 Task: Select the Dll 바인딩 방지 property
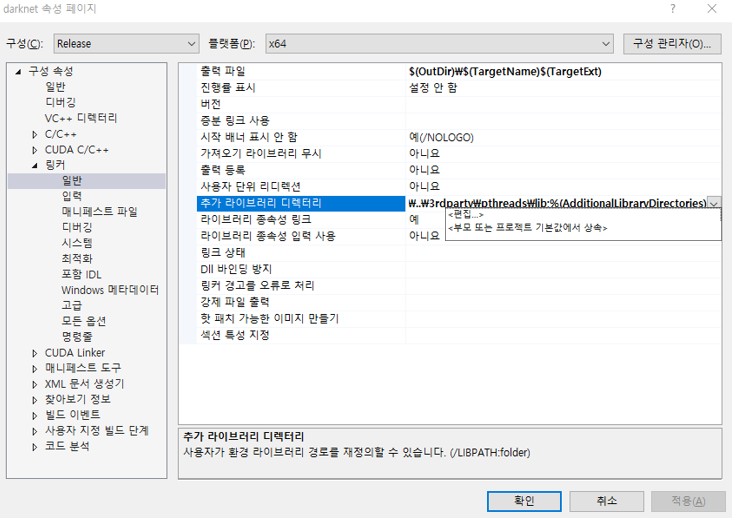point(459,269)
